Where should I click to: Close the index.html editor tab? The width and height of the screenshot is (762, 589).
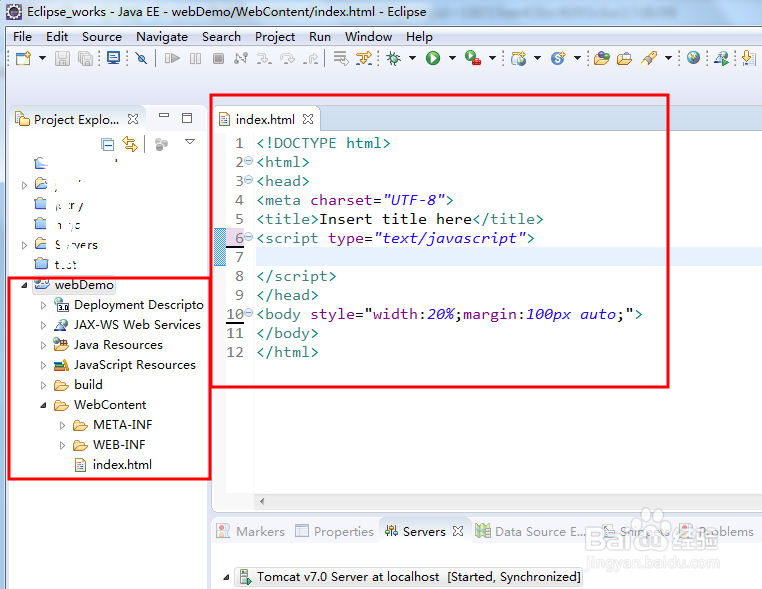[308, 119]
